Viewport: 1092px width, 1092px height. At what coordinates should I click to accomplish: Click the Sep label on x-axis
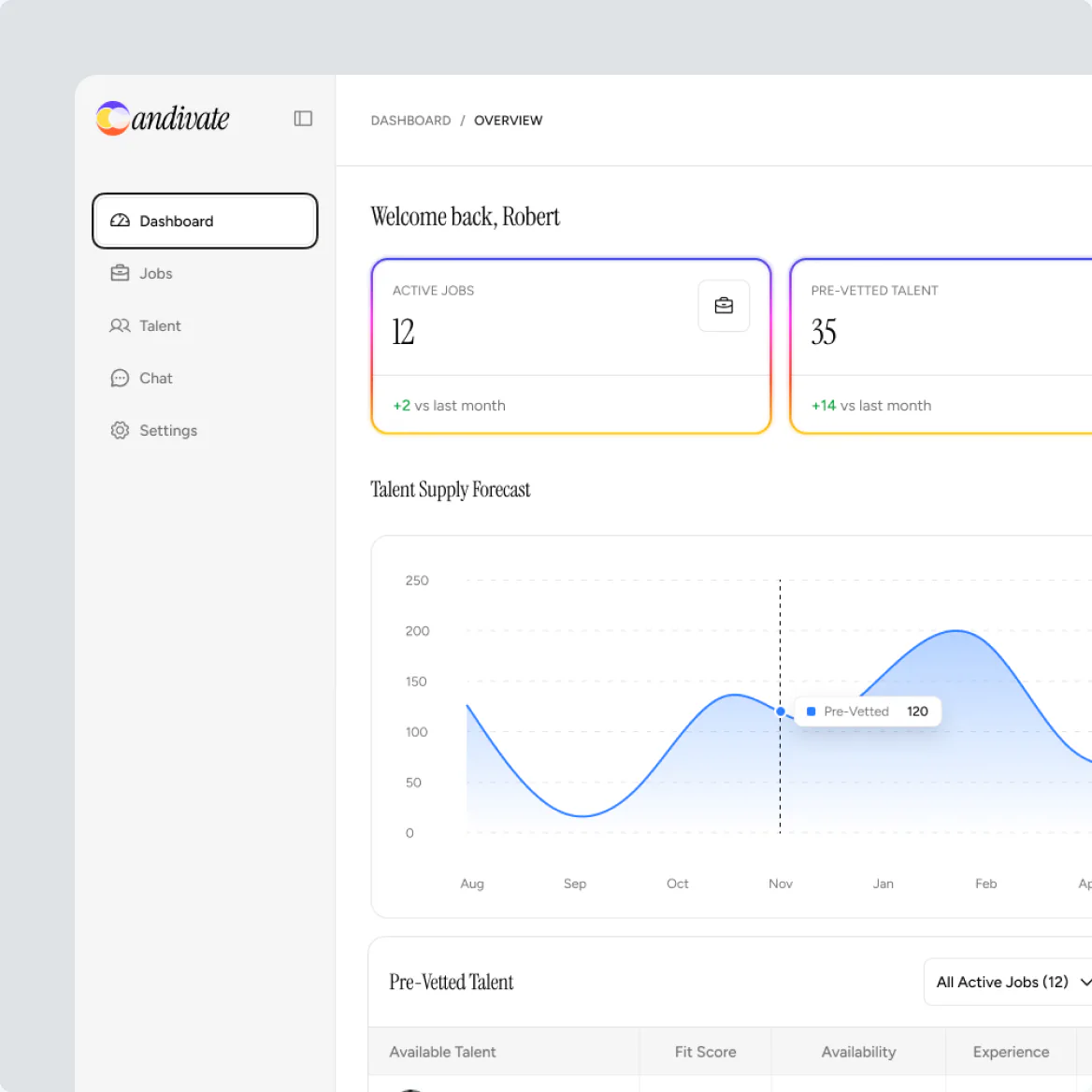click(x=575, y=884)
